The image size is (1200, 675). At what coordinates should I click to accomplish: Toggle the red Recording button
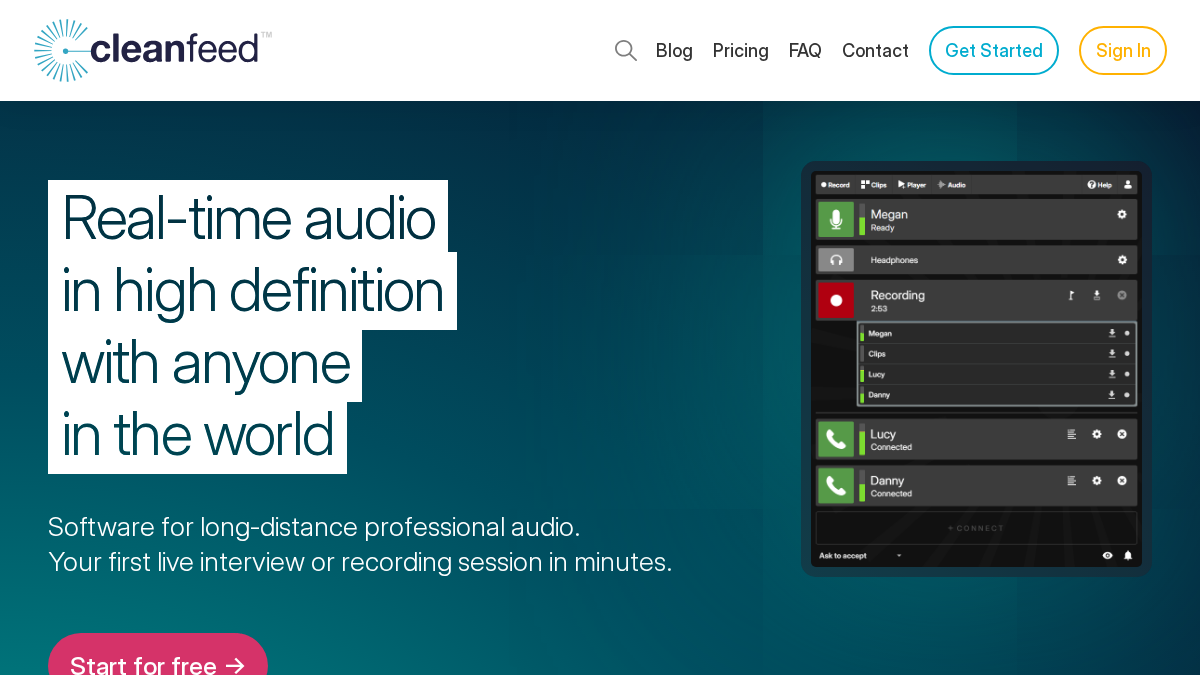click(x=836, y=300)
